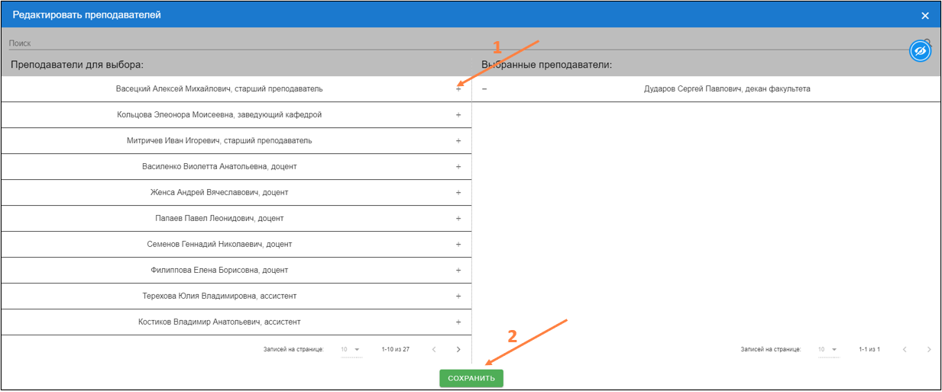Select row Дударов Сергей Павлович, декан факультета
This screenshot has width=942, height=392.
[x=706, y=89]
